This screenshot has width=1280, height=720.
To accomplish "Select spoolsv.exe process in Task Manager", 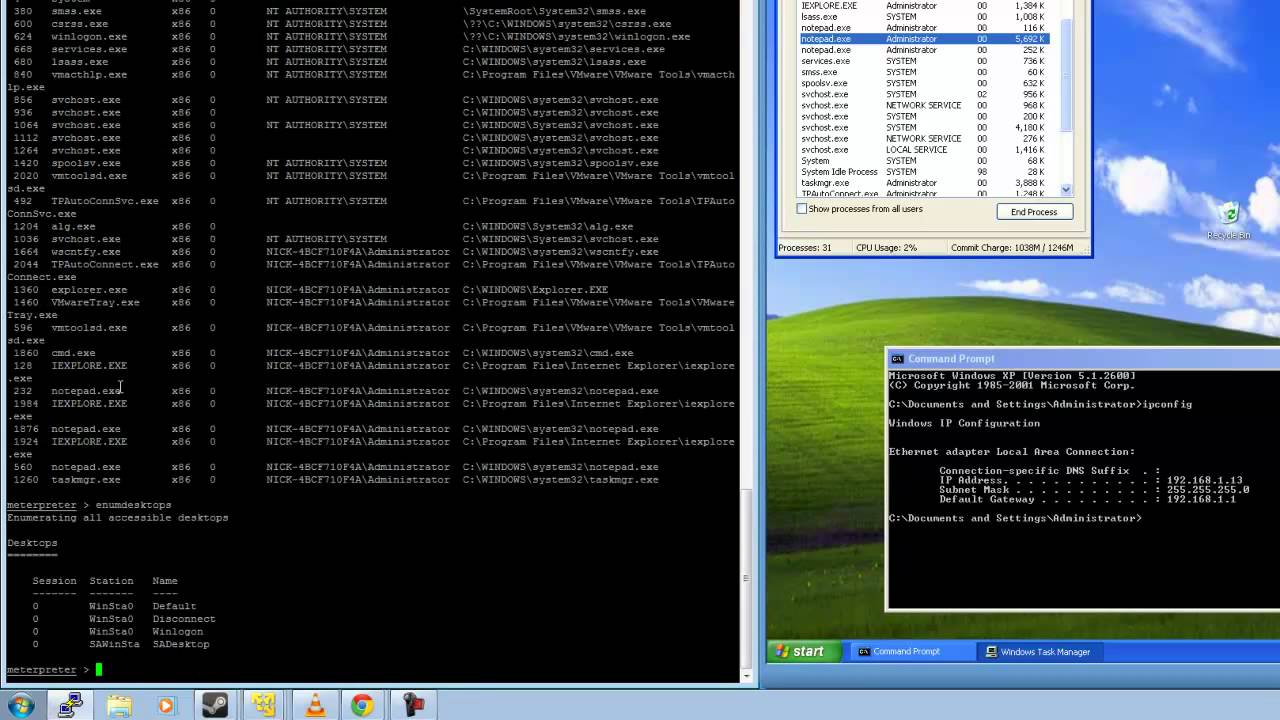I will [x=923, y=83].
